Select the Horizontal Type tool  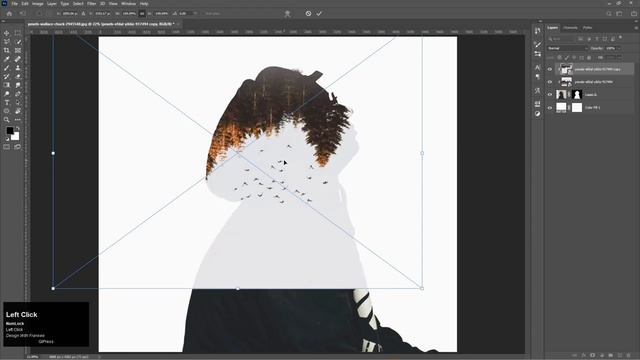point(7,102)
